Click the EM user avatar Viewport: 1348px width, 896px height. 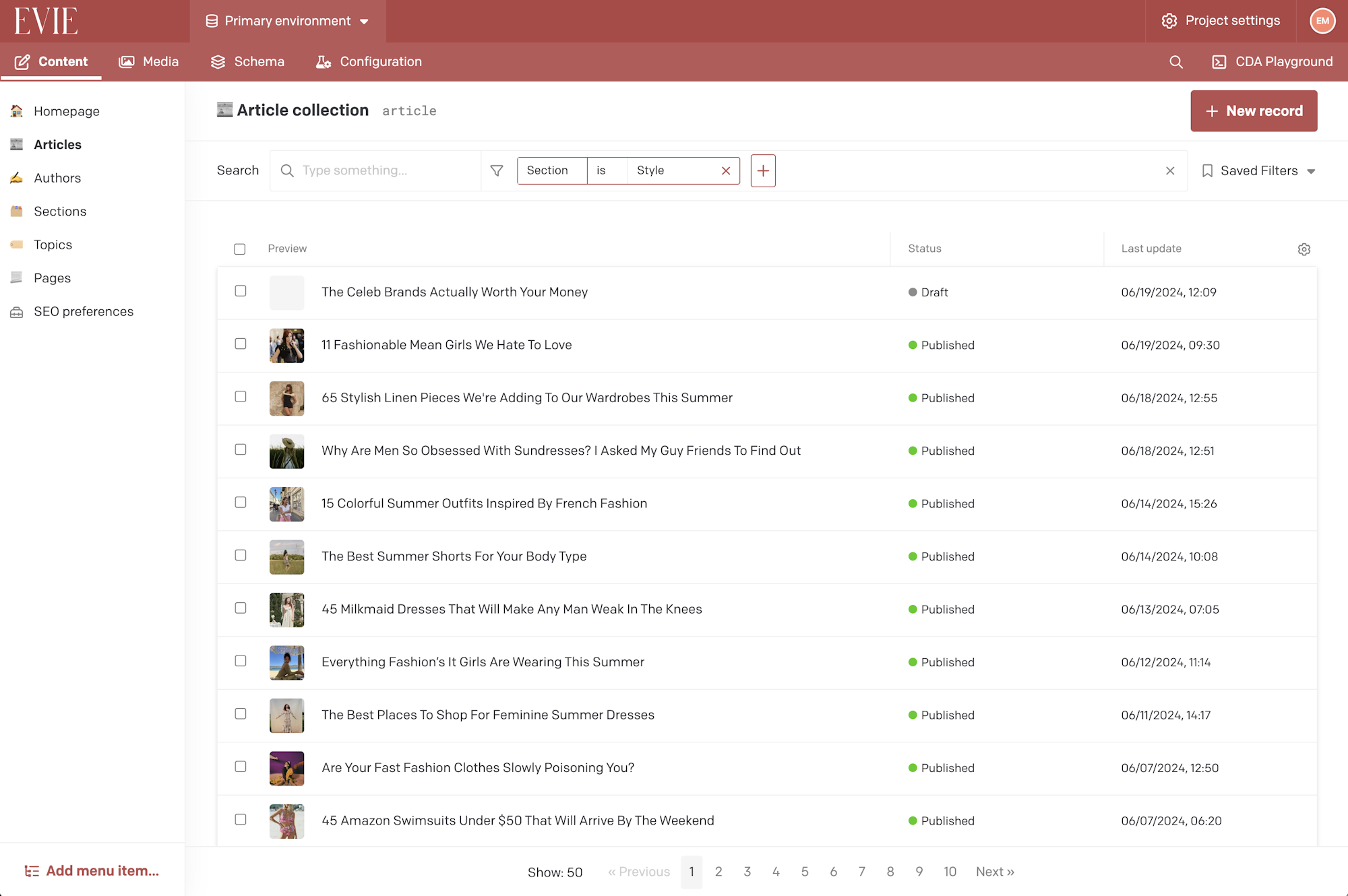1322,21
